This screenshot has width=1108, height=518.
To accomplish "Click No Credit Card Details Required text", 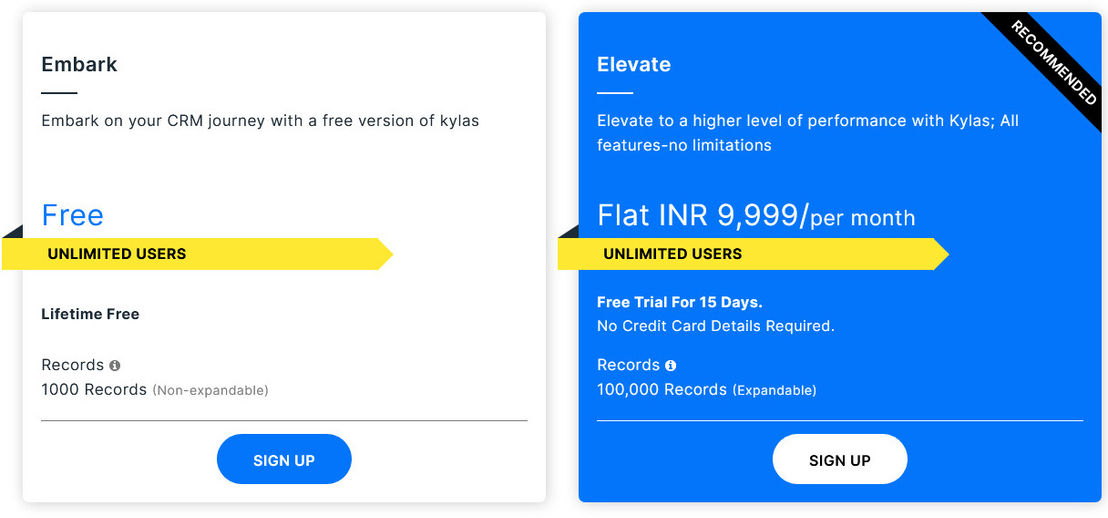I will 716,326.
